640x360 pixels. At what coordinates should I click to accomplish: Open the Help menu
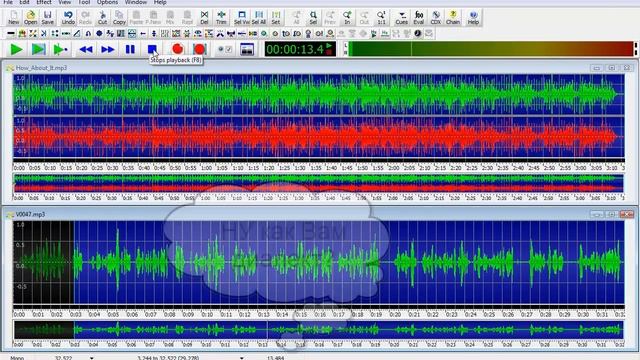coord(160,2)
